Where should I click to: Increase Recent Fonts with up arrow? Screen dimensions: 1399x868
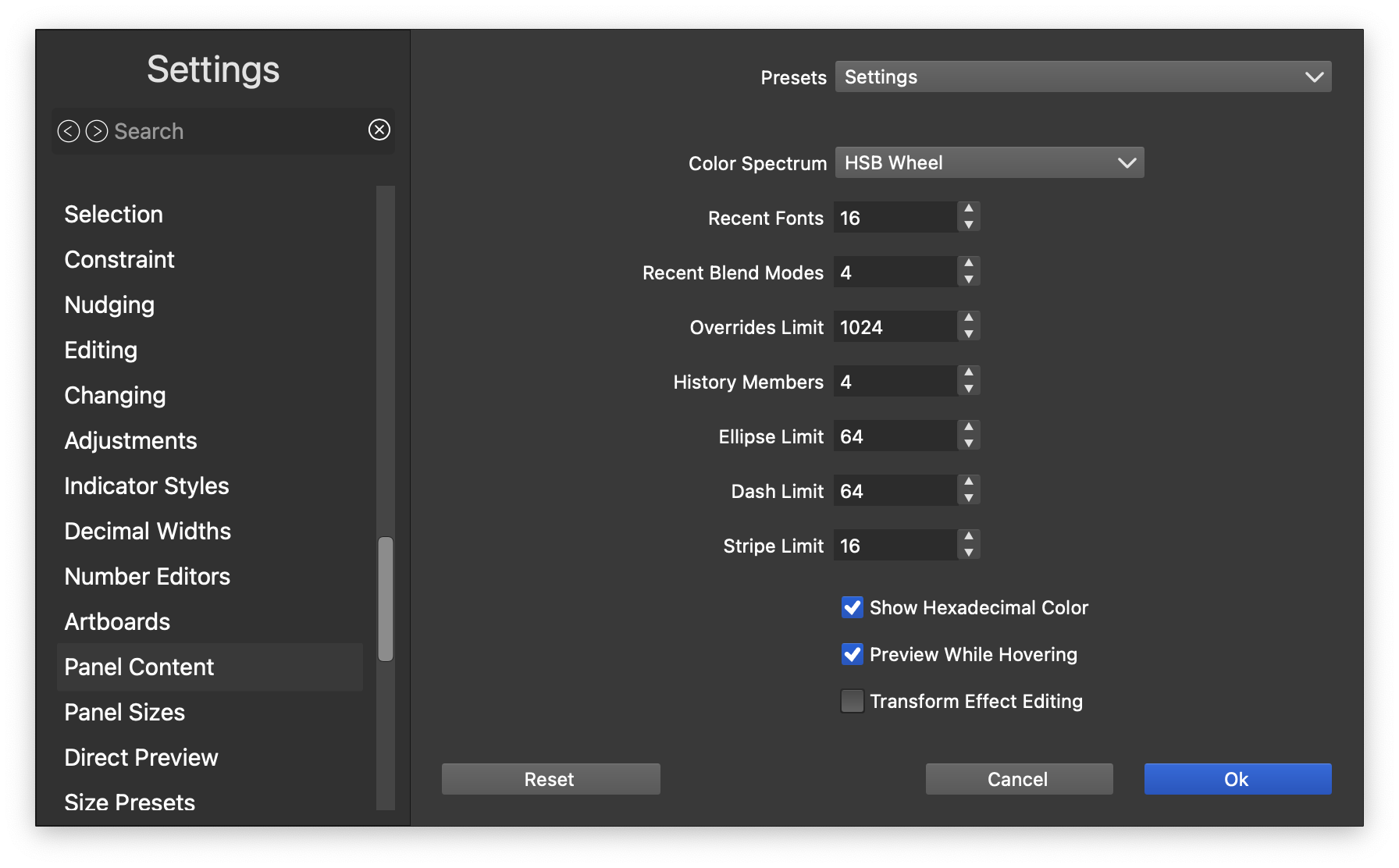[968, 208]
